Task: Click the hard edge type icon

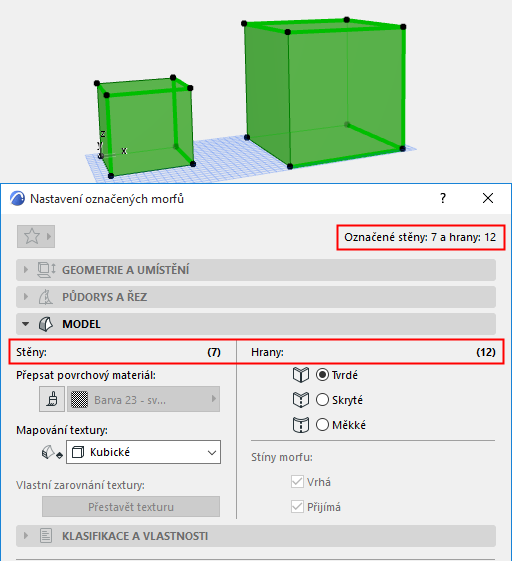Action: pyautogui.click(x=301, y=375)
